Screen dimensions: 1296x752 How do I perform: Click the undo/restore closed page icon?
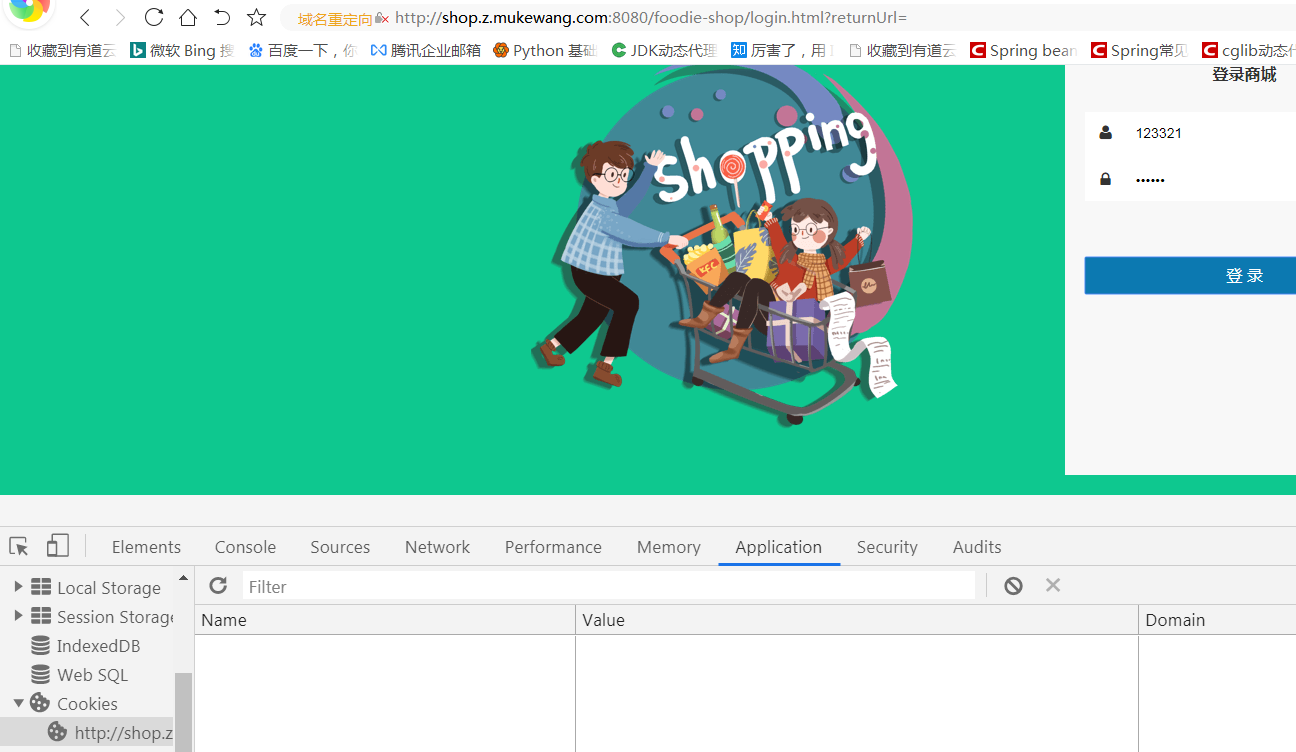pos(222,17)
